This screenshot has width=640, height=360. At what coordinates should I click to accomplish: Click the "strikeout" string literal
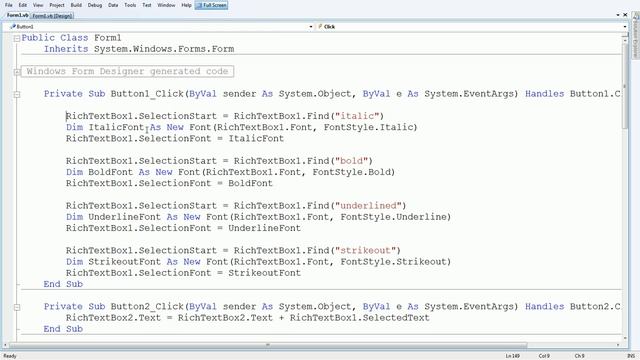coord(365,250)
